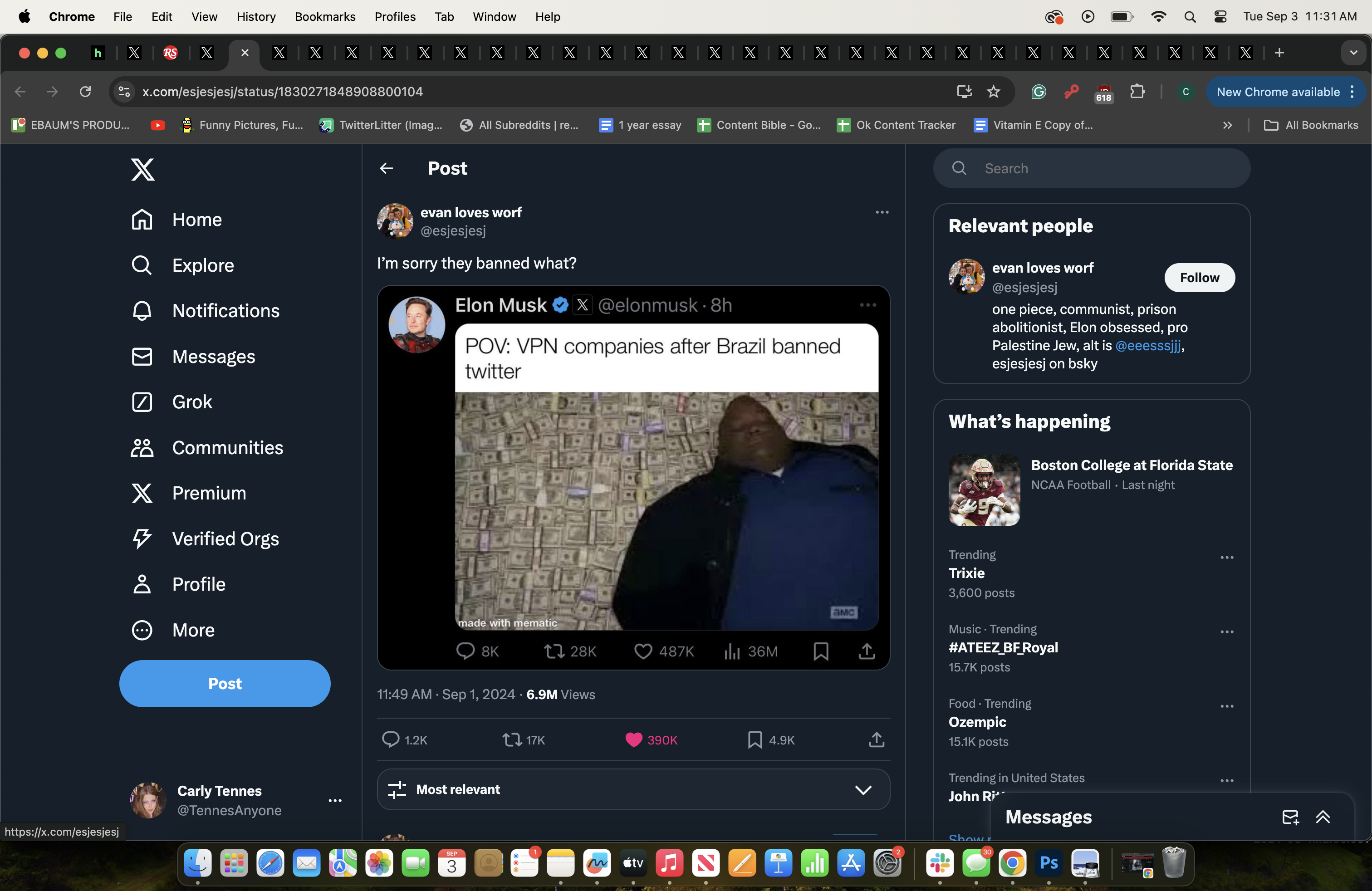Toggle the like heart on Elon's post
This screenshot has width=1372, height=891.
[641, 652]
